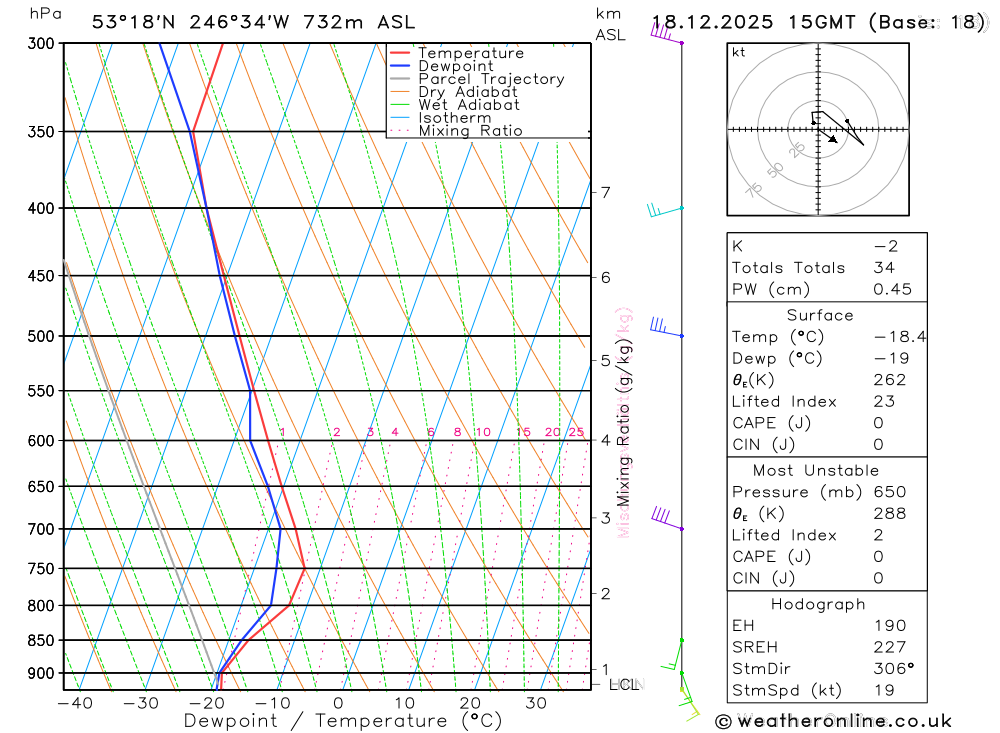Click the hodograph '50' ring label
Image resolution: width=1000 pixels, height=733 pixels.
pos(775,170)
